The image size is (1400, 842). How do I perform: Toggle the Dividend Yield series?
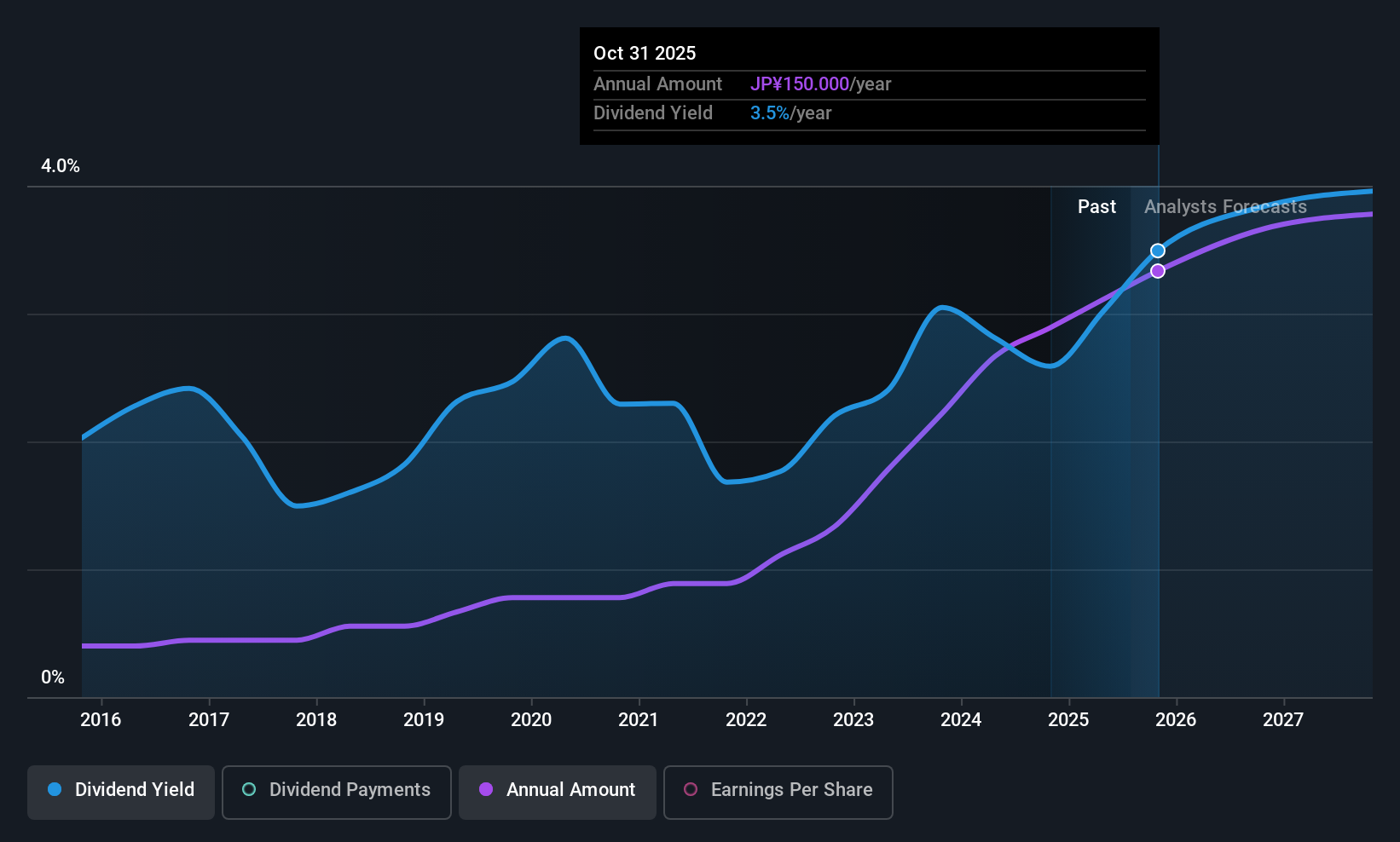tap(121, 793)
